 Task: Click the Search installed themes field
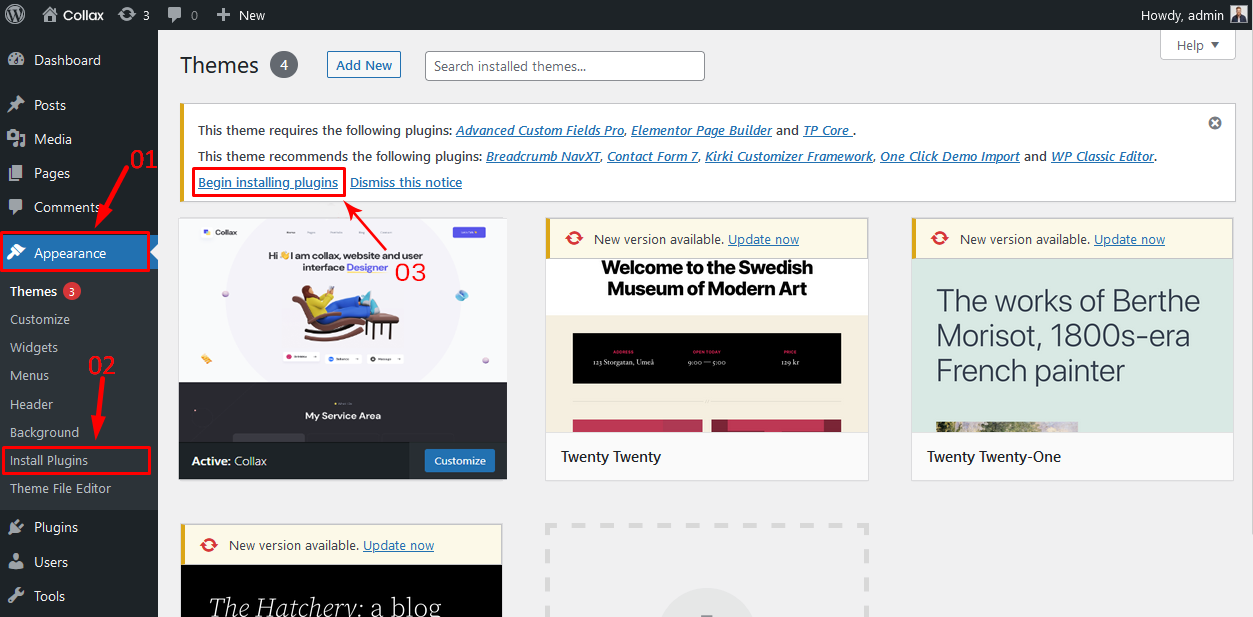[x=565, y=66]
